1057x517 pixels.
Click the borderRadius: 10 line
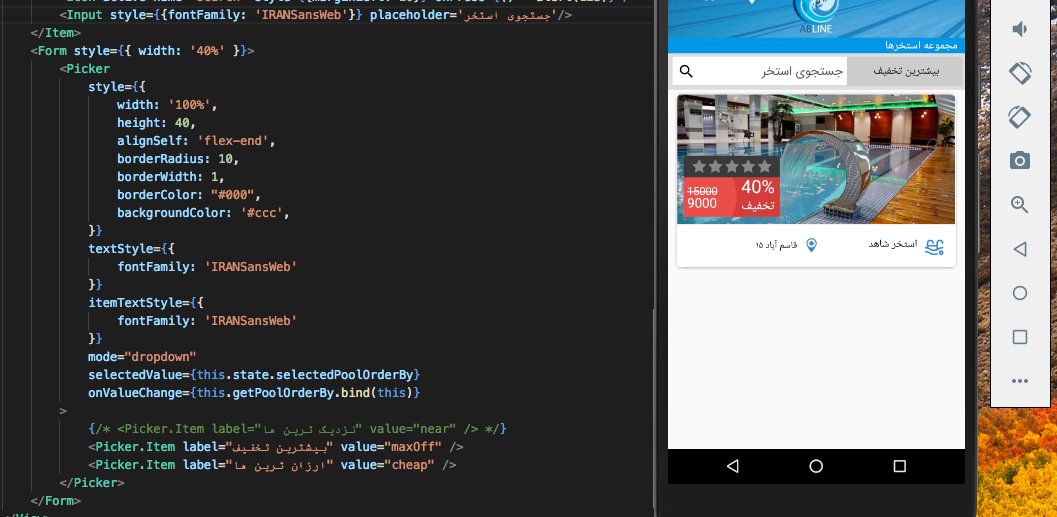point(178,159)
